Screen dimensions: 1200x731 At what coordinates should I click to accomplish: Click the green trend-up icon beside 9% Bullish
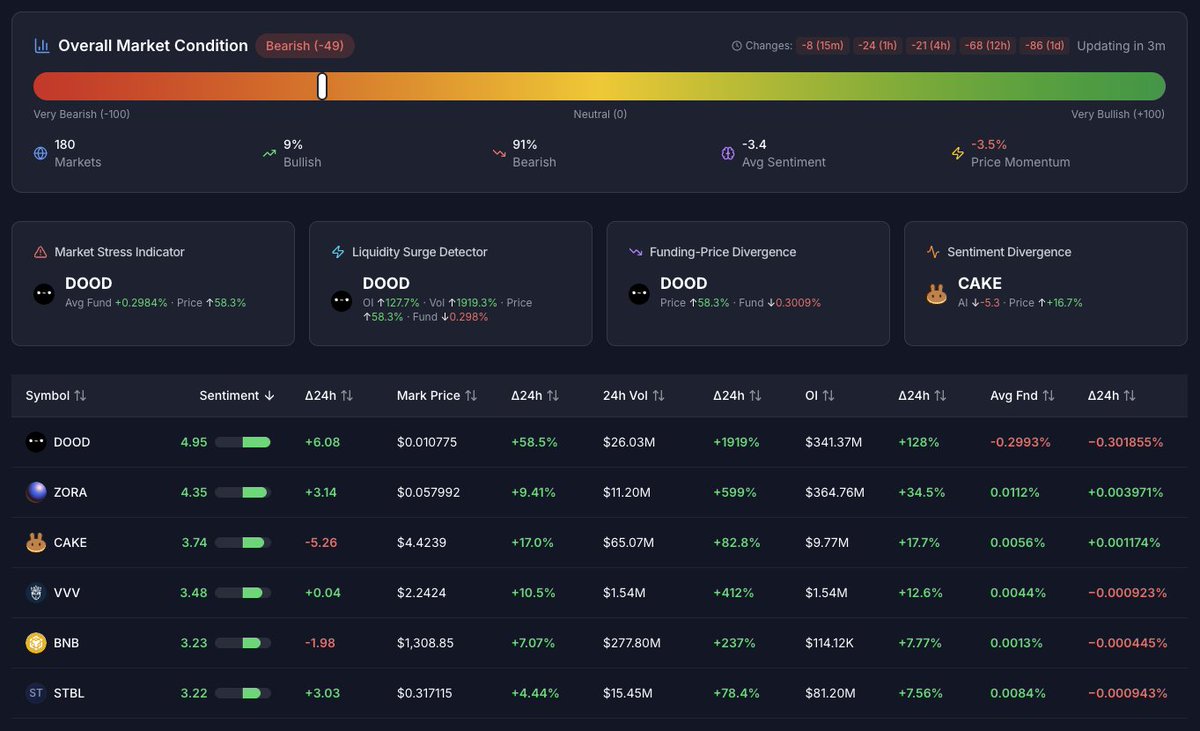(269, 153)
